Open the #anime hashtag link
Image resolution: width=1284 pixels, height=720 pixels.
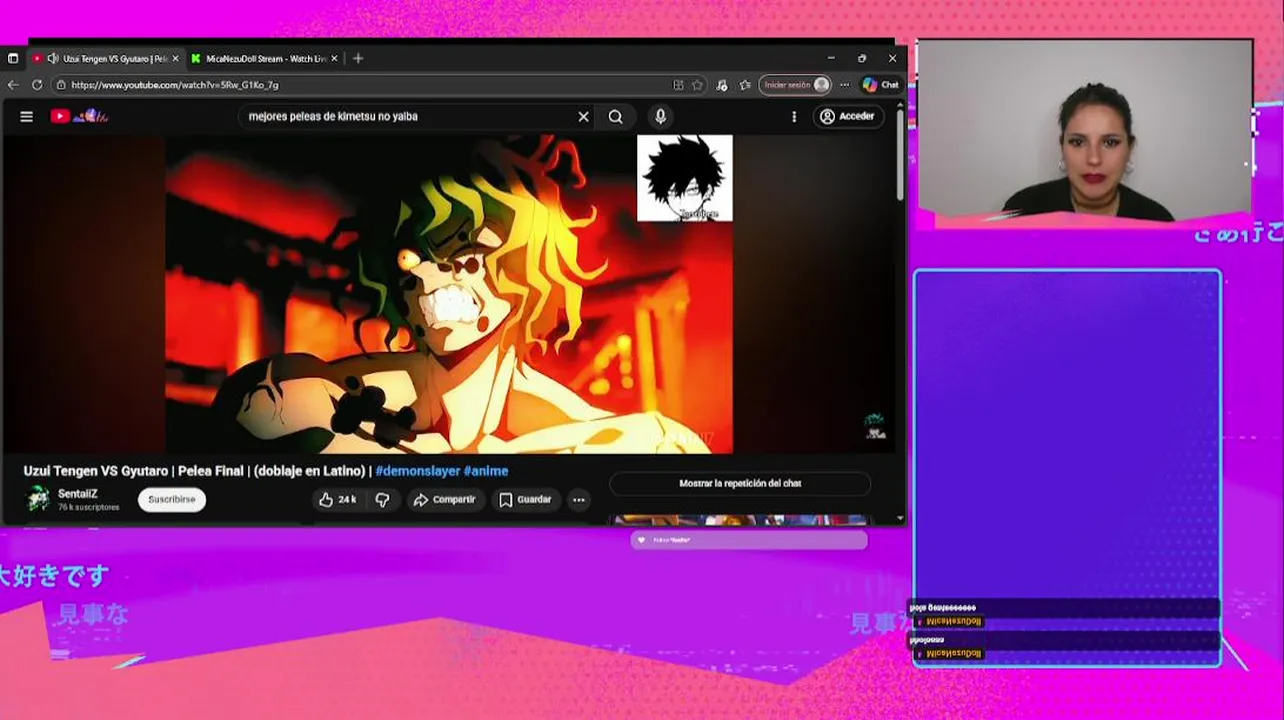click(x=486, y=471)
